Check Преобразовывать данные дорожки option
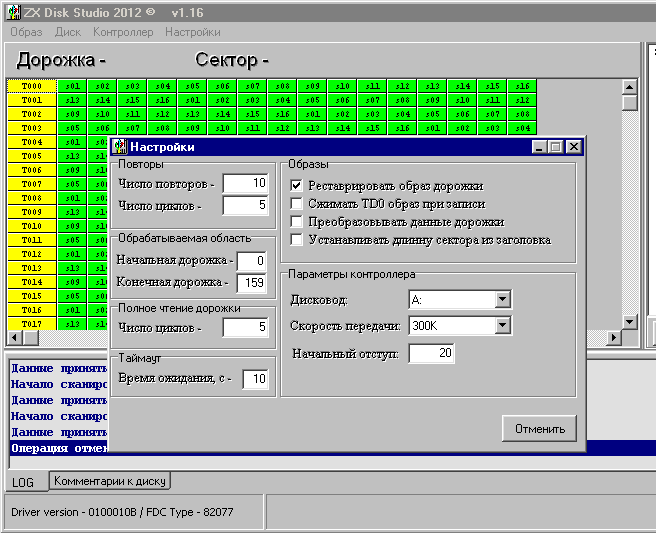This screenshot has height=533, width=656. [296, 222]
